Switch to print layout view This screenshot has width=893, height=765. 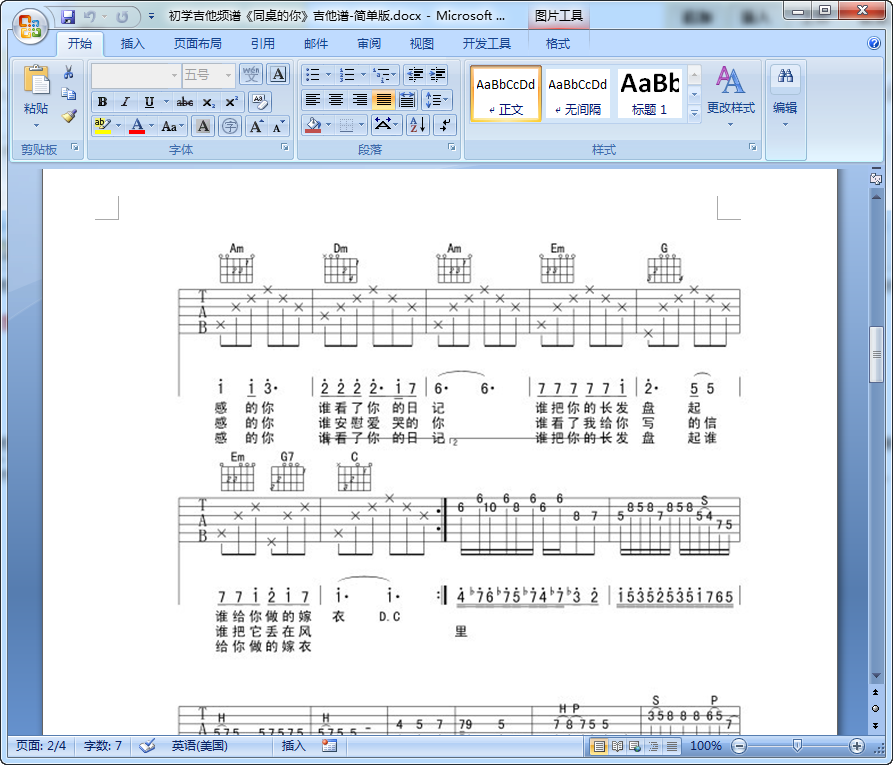point(599,746)
